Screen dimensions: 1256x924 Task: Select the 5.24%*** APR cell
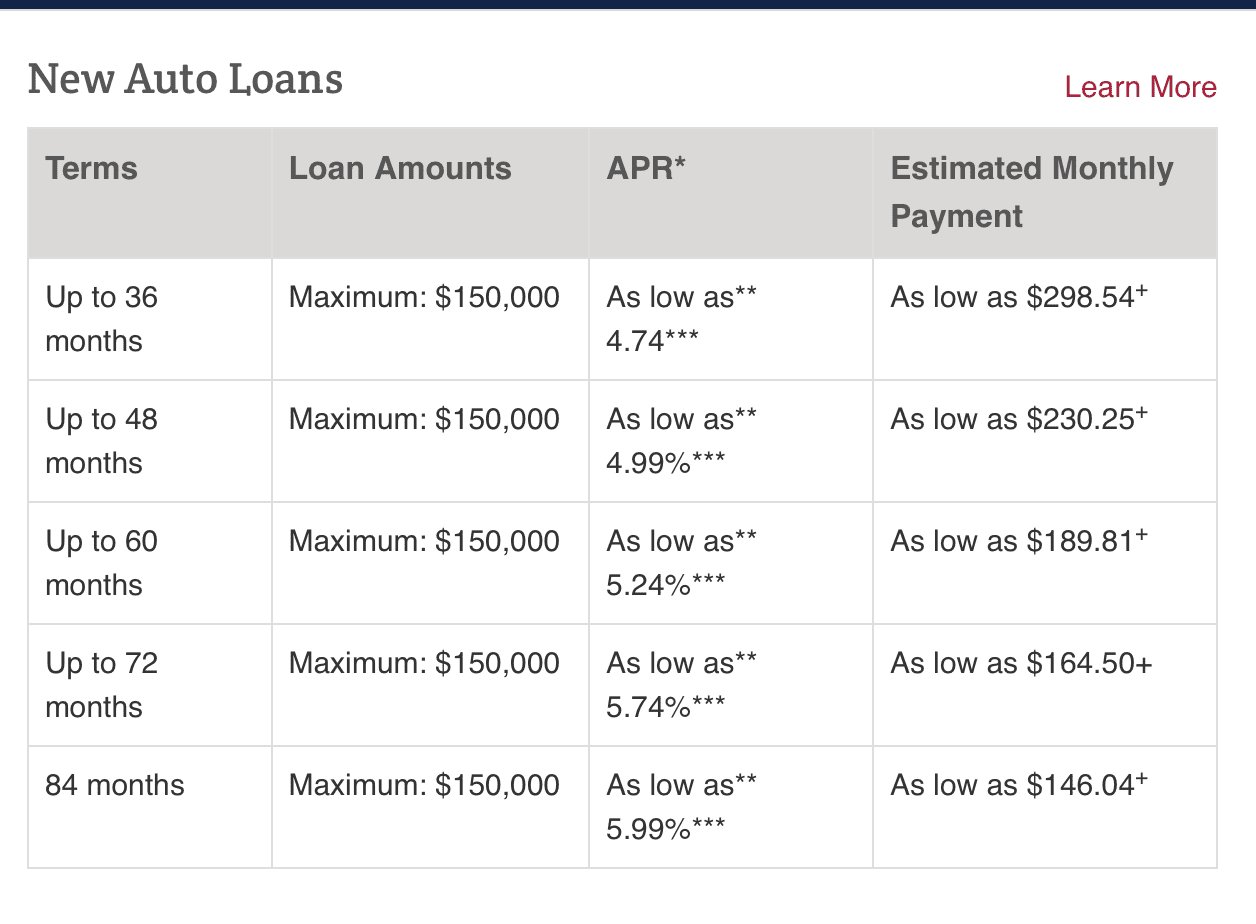tap(731, 564)
